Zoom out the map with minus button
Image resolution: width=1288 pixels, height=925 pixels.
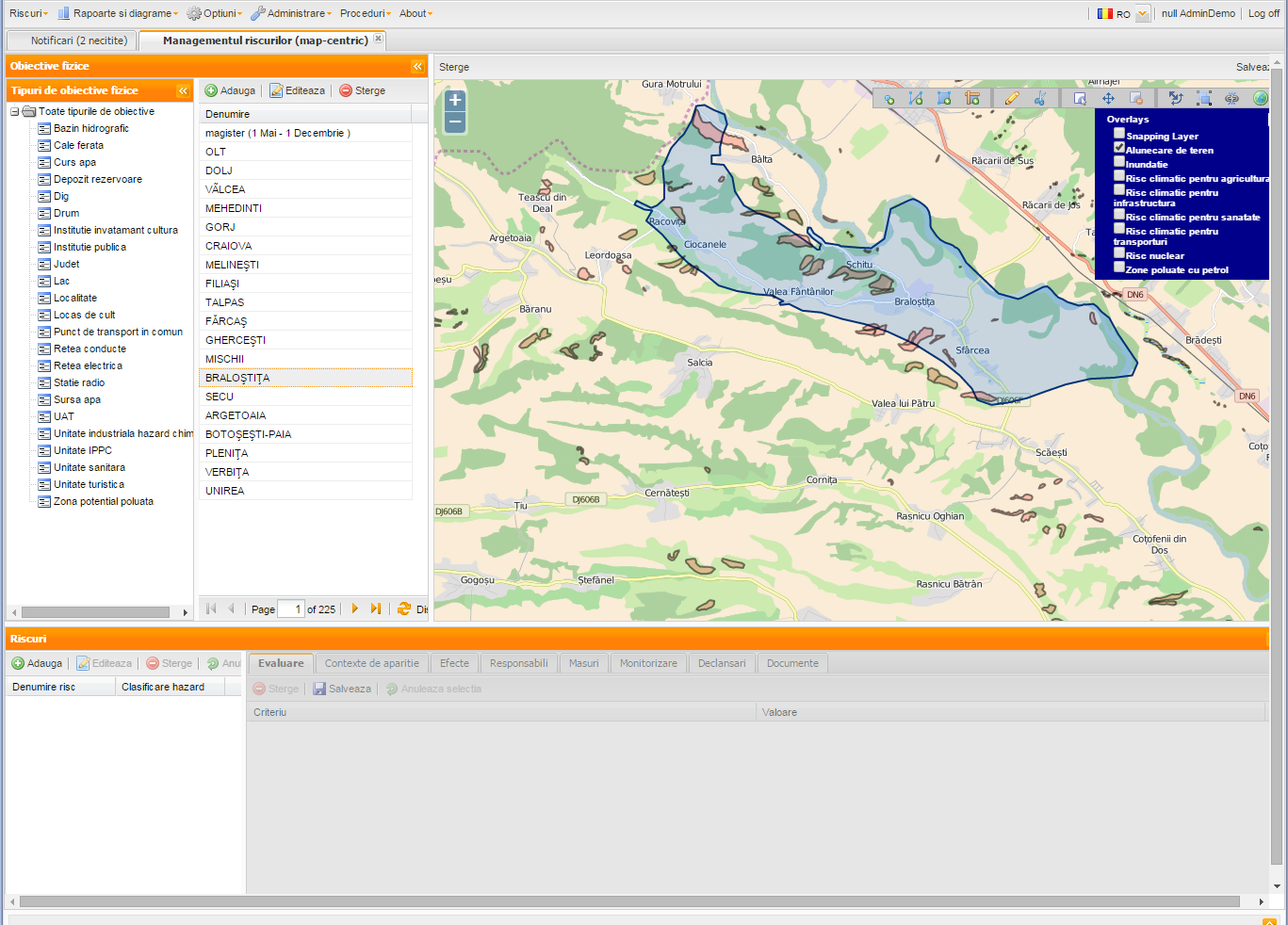pos(455,122)
